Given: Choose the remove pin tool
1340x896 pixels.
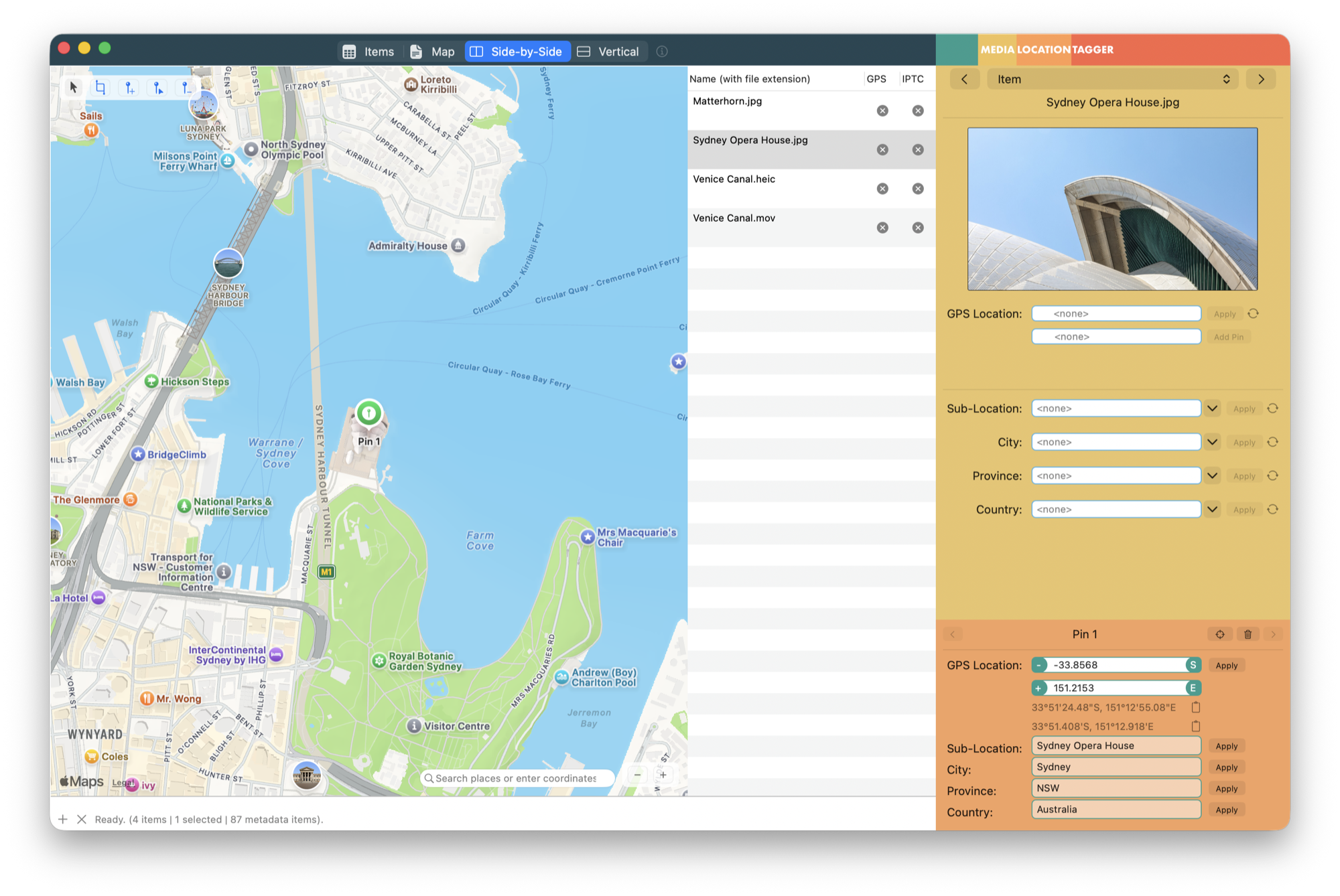Looking at the screenshot, I should pyautogui.click(x=186, y=87).
